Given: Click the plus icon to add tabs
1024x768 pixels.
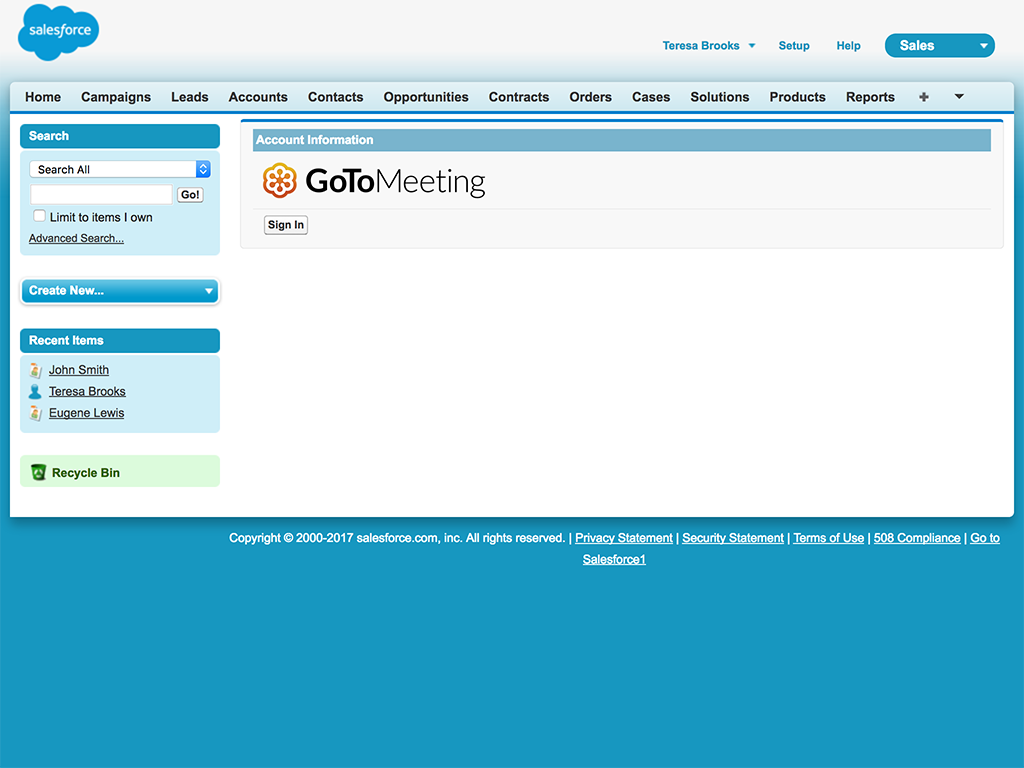Looking at the screenshot, I should [923, 96].
